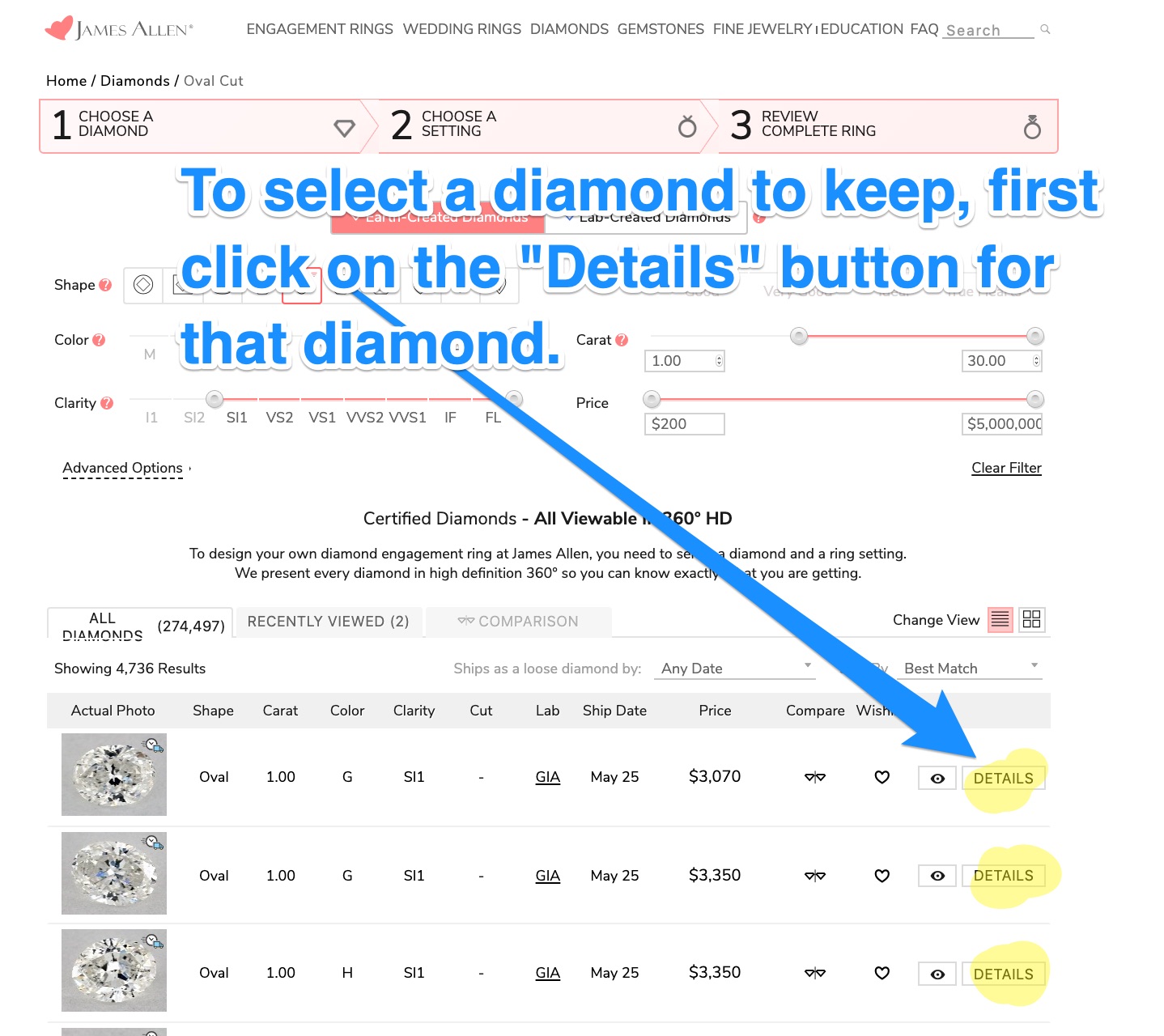The image size is (1164, 1036).
Task: Open the Engagement Rings menu
Action: (320, 29)
